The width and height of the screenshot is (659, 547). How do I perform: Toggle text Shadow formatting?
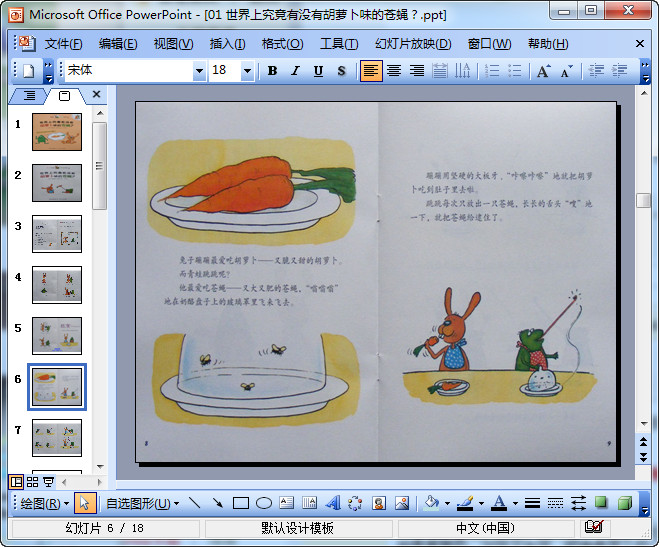click(x=341, y=71)
